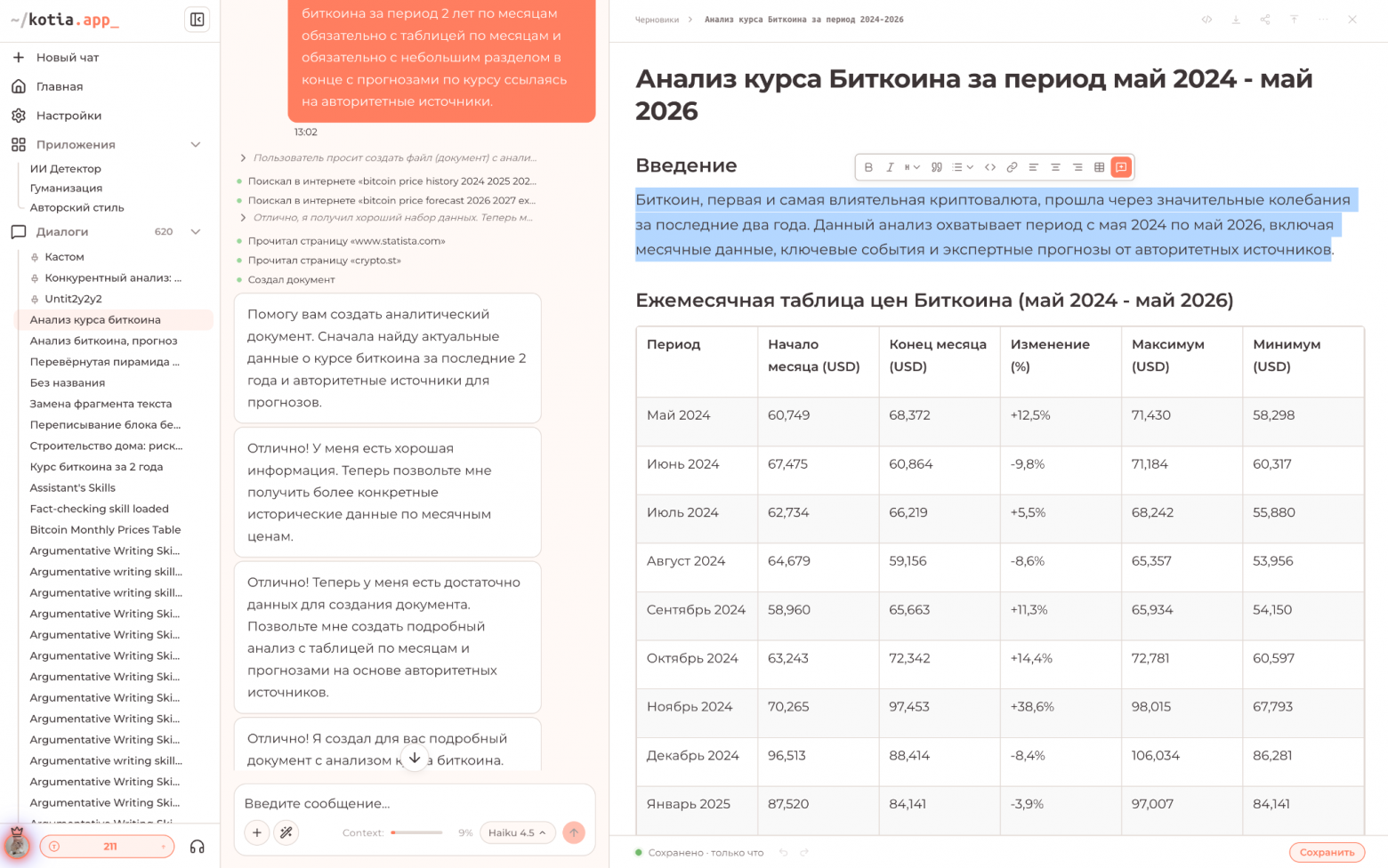Show the document source code view
This screenshot has width=1388, height=868.
click(x=1206, y=20)
